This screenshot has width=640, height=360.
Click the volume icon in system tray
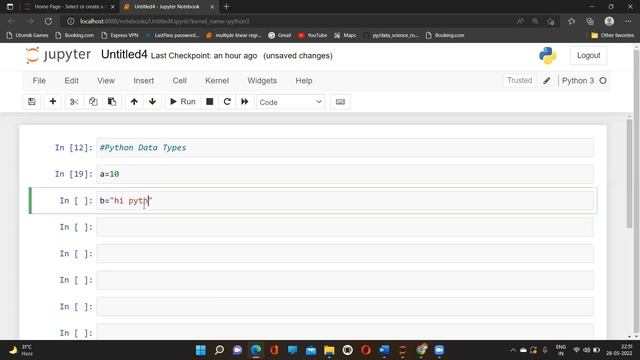[x=587, y=350]
